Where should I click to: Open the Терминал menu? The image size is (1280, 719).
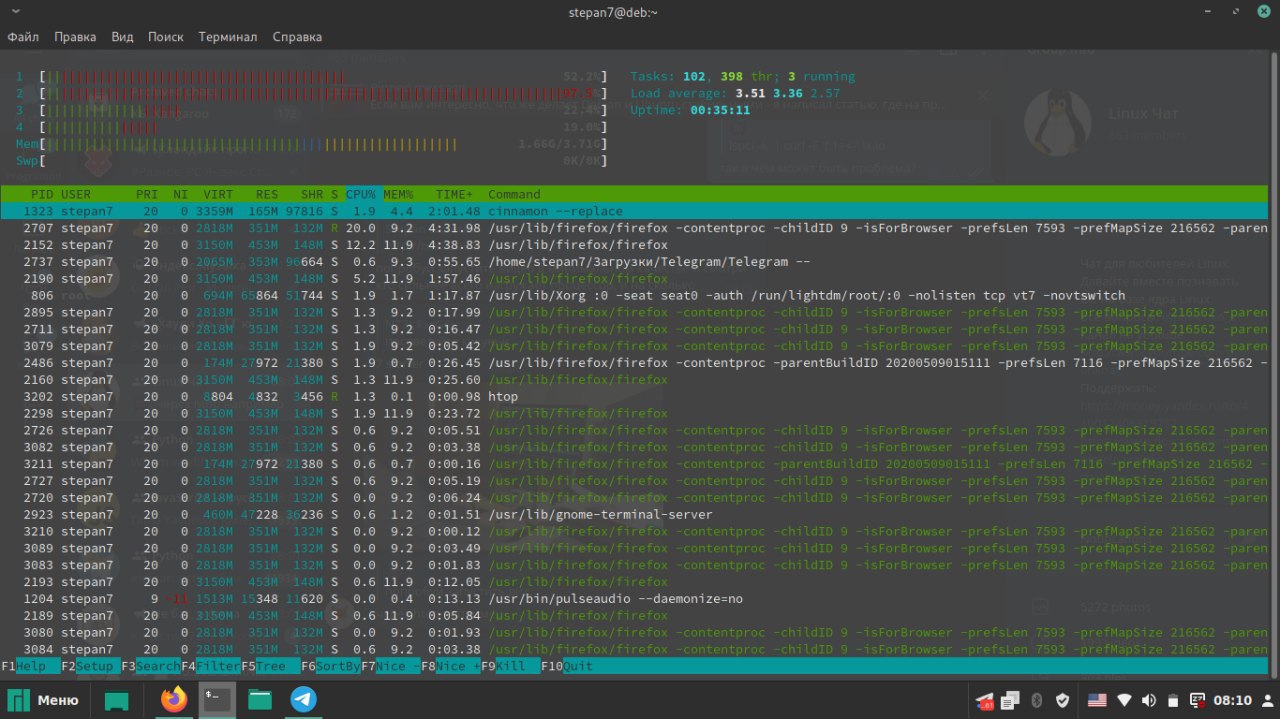227,37
